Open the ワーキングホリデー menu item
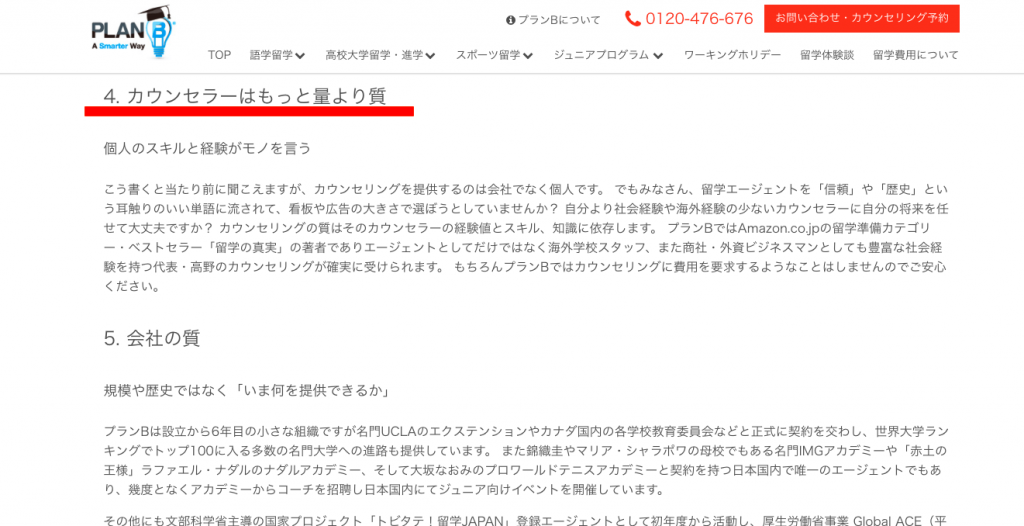The image size is (1024, 526). coord(732,55)
